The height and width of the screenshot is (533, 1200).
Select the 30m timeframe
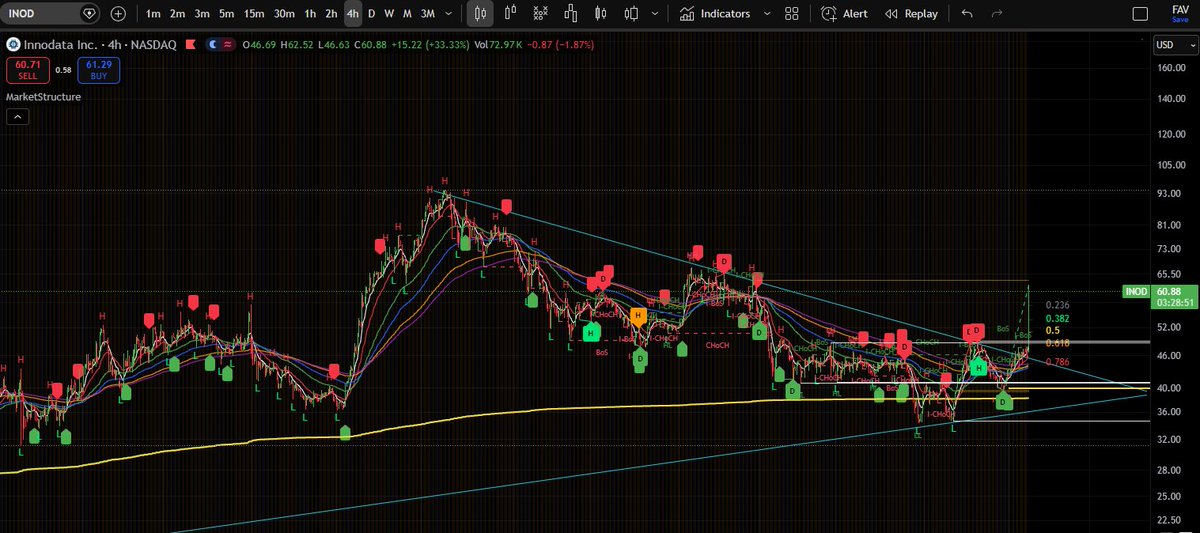click(285, 14)
